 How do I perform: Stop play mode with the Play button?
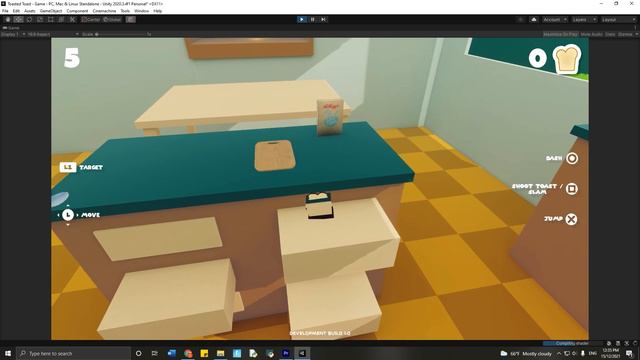coord(302,20)
